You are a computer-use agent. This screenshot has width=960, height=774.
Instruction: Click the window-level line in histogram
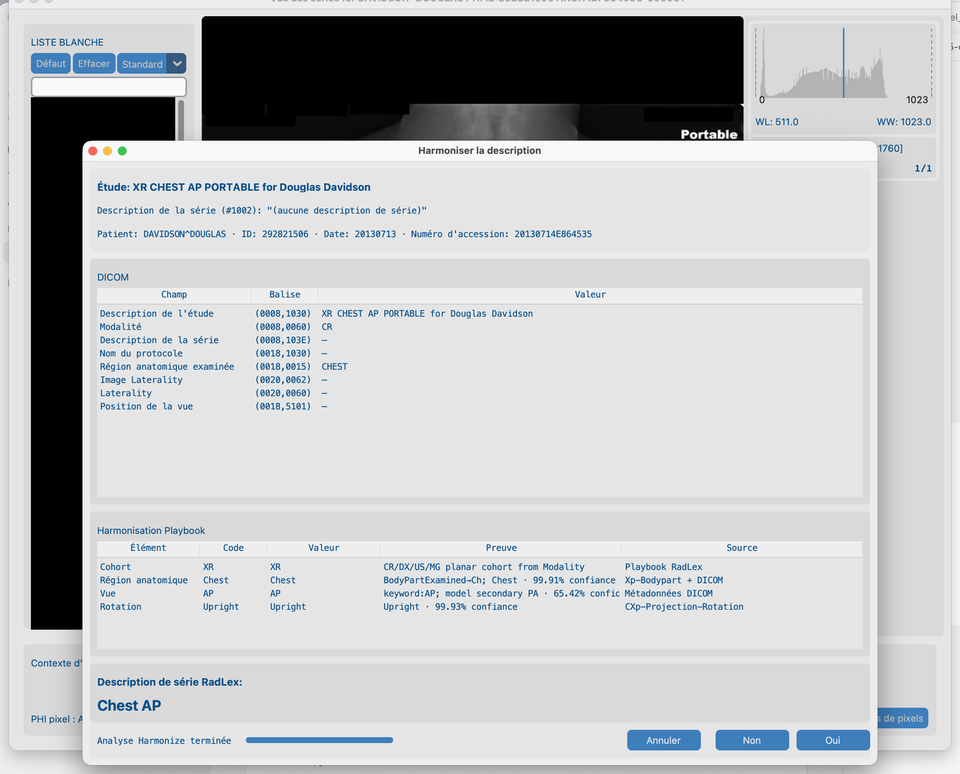(843, 62)
